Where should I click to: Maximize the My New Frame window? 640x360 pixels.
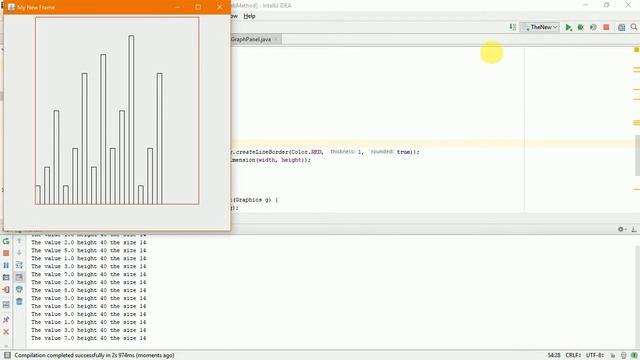(198, 7)
